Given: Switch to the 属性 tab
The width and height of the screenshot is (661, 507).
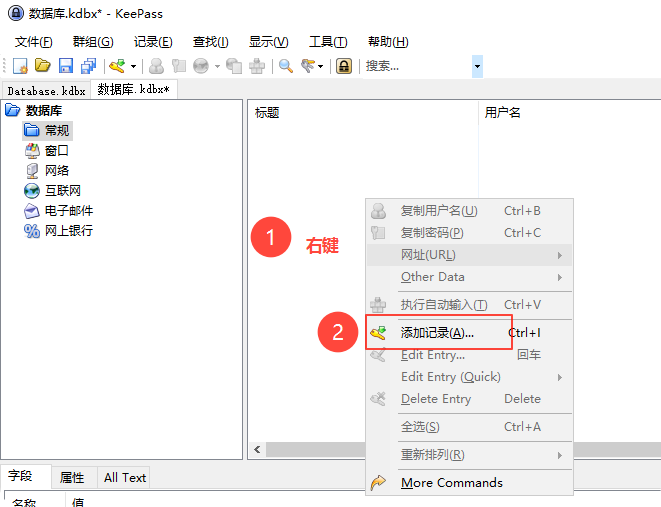Looking at the screenshot, I should [x=72, y=477].
